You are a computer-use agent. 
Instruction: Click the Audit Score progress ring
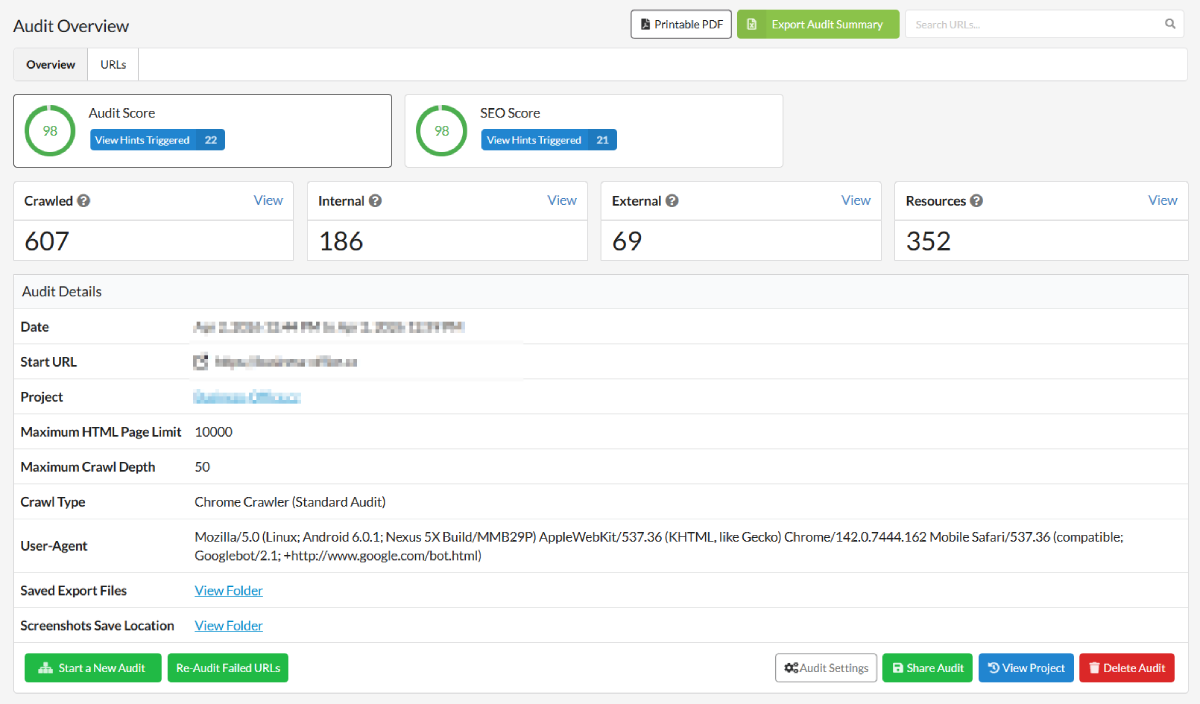click(x=49, y=129)
